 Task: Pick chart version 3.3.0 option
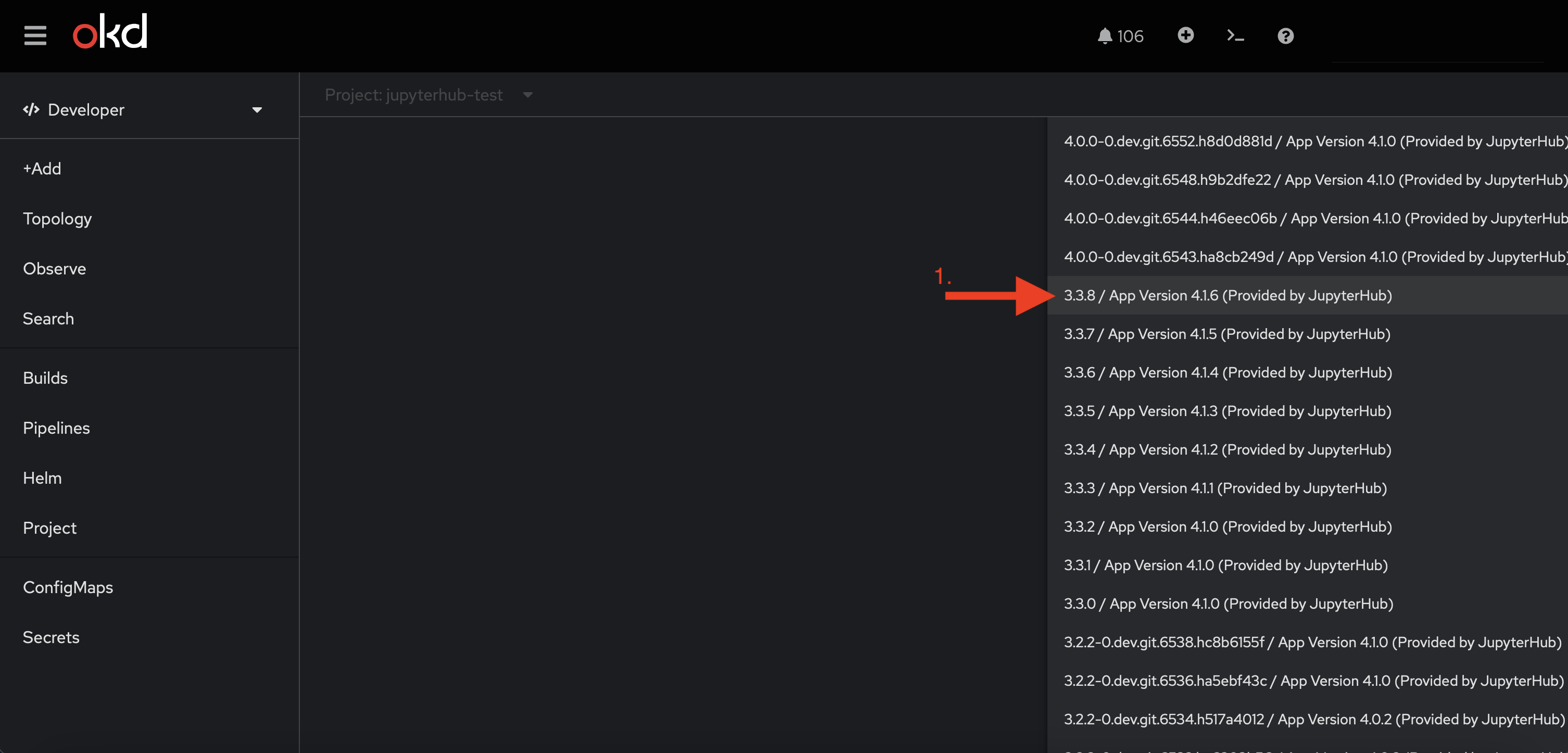pos(1308,604)
